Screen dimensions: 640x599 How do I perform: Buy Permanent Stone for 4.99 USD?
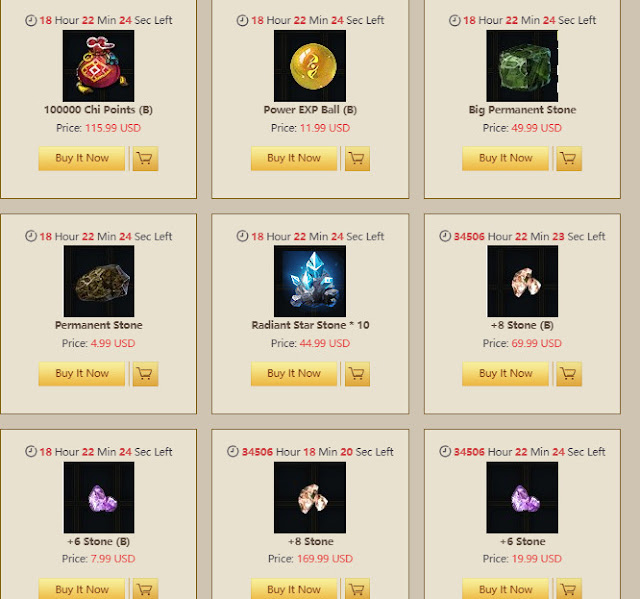[82, 374]
